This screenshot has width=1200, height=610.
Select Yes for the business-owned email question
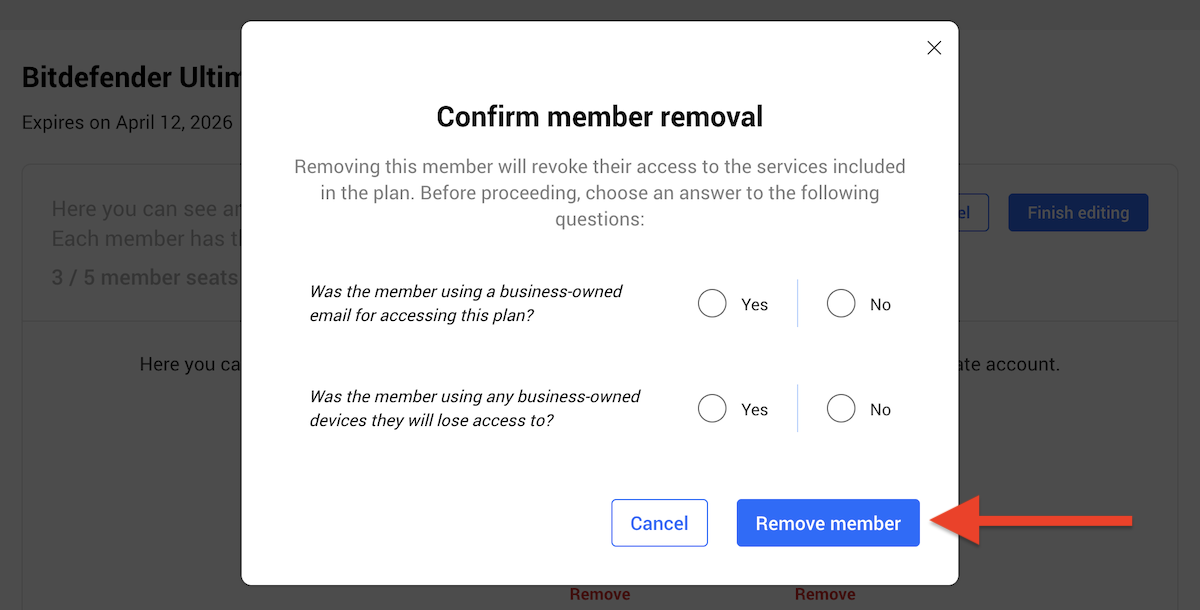pyautogui.click(x=712, y=303)
